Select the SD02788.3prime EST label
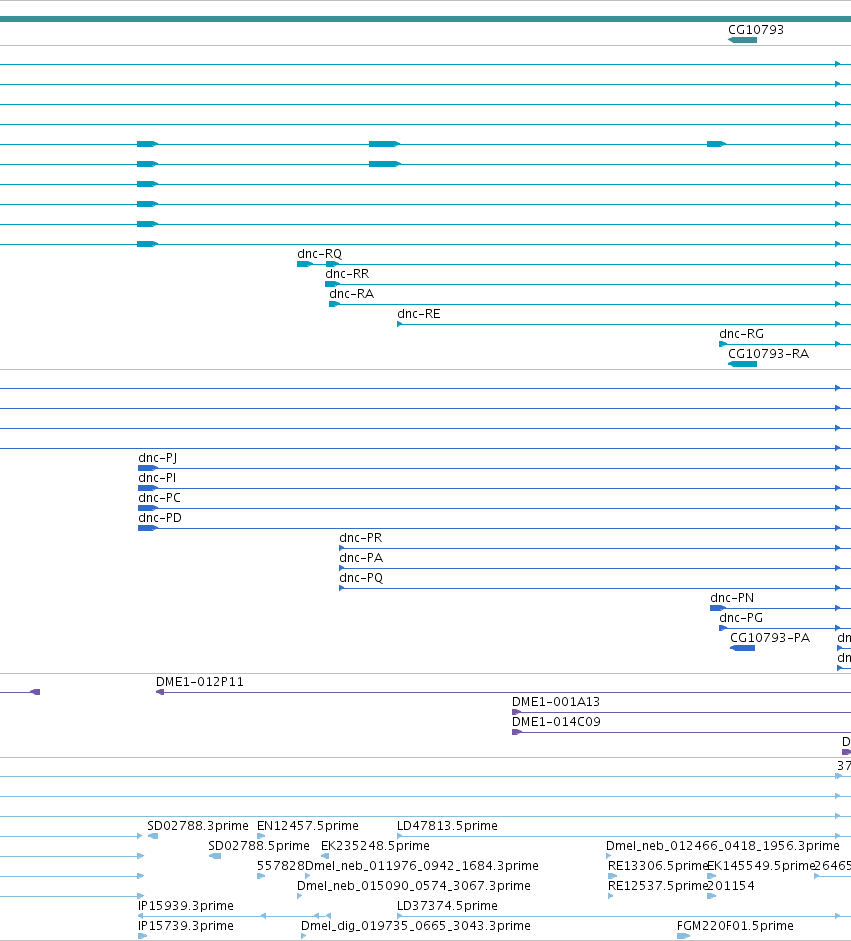851x941 pixels. tap(197, 826)
